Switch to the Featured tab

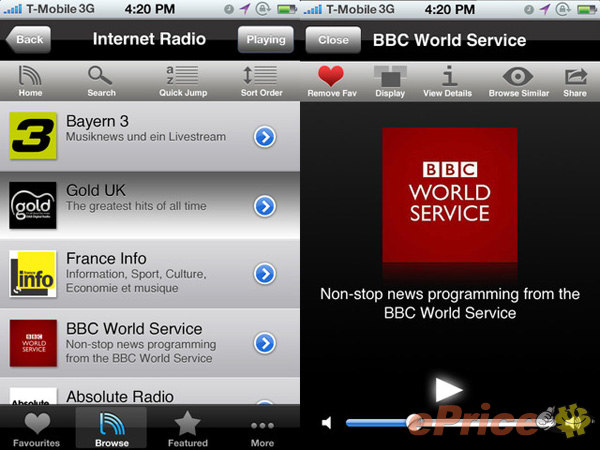pyautogui.click(x=188, y=428)
